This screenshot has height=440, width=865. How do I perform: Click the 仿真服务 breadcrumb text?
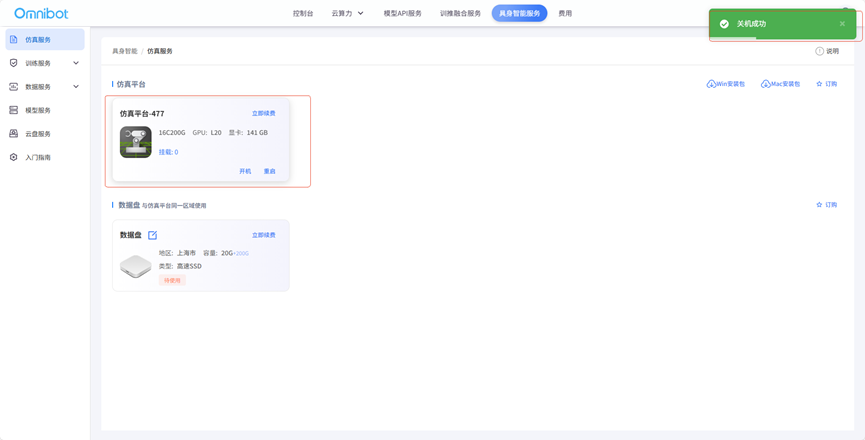tap(160, 51)
